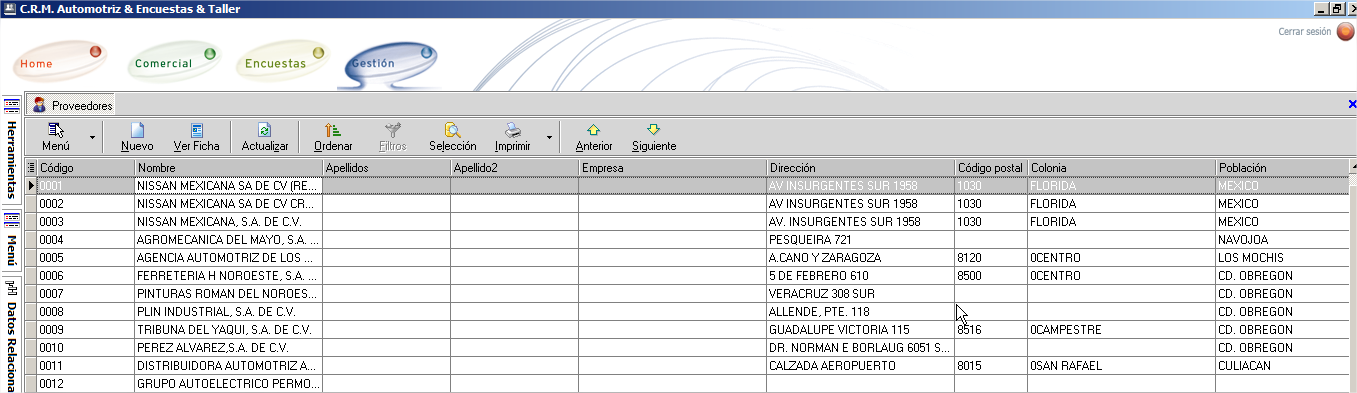Click address PESQUEIRA 721
The width and height of the screenshot is (1357, 393).
click(x=860, y=240)
